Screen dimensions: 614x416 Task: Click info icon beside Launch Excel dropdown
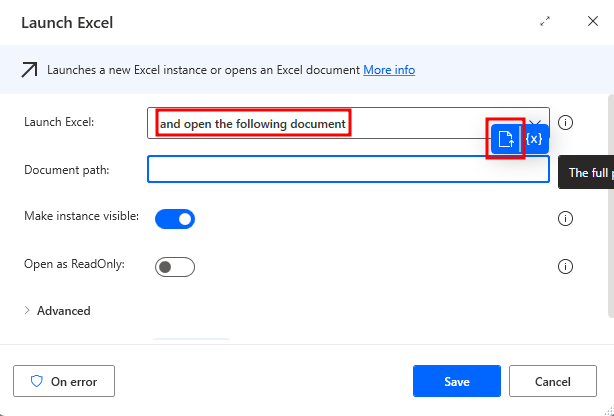565,123
